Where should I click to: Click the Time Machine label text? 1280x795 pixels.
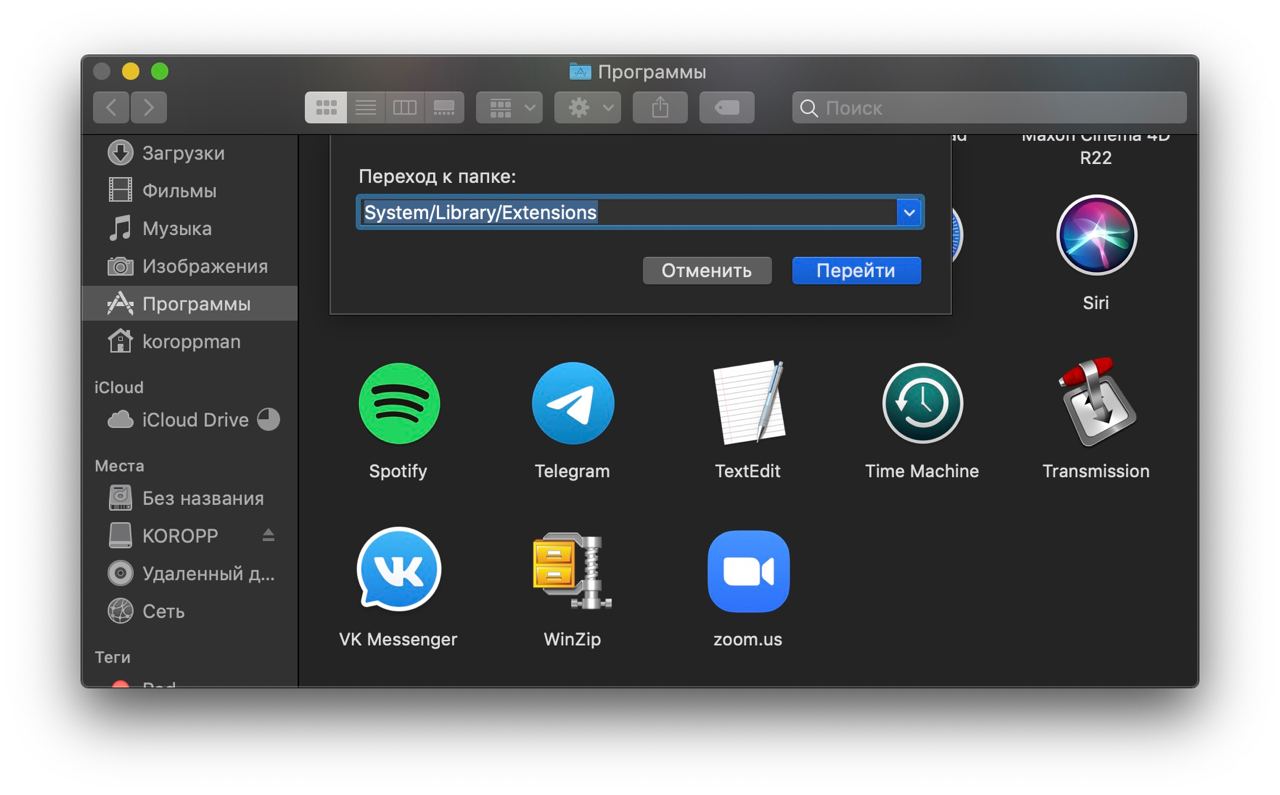[x=922, y=471]
